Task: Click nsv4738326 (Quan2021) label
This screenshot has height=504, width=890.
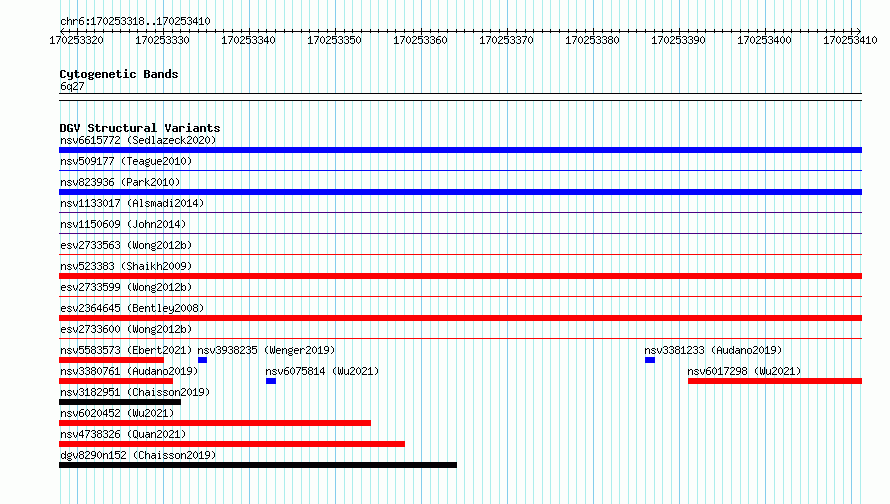Action: click(x=123, y=434)
